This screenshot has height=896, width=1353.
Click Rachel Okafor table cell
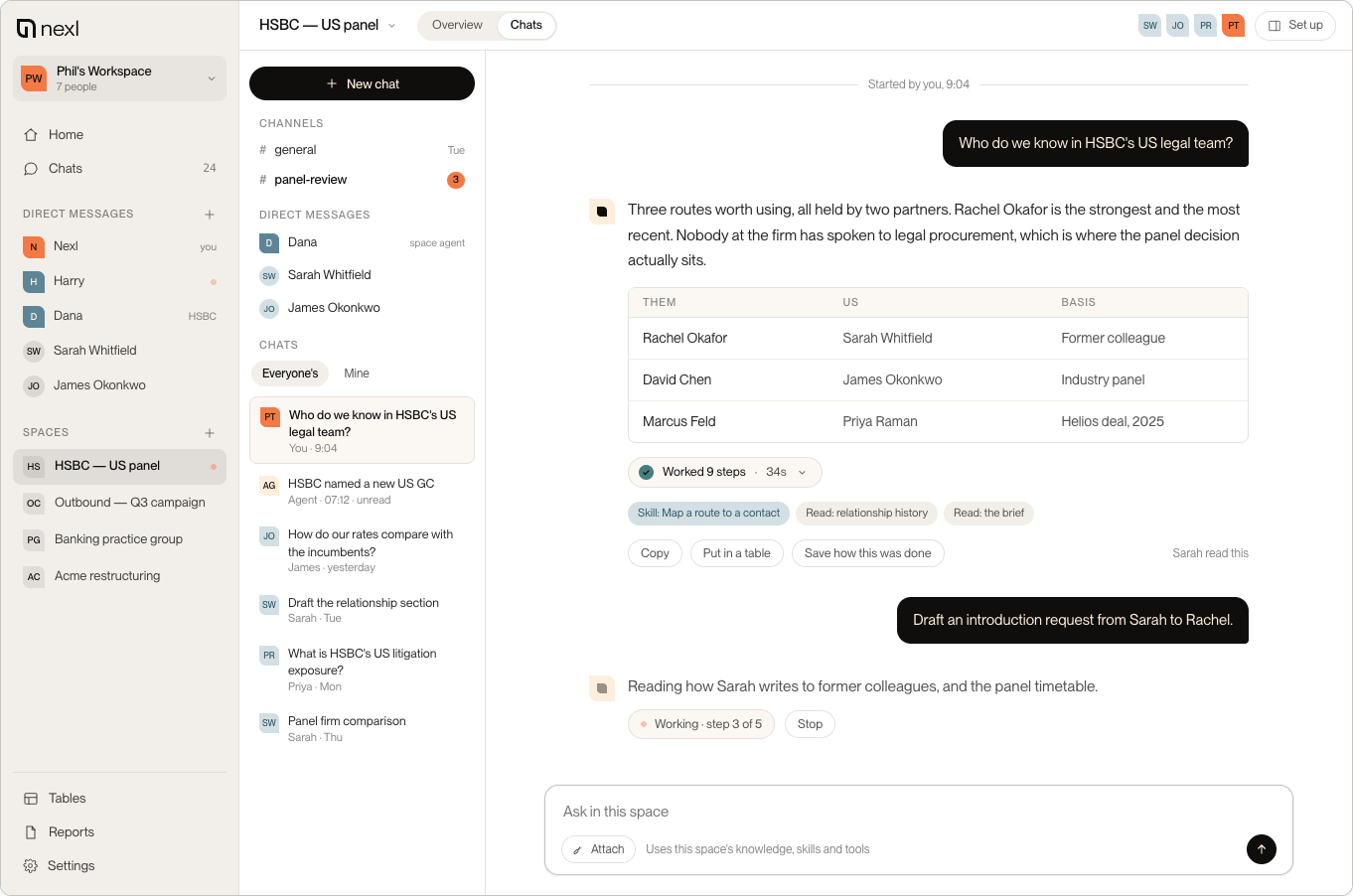pos(684,339)
